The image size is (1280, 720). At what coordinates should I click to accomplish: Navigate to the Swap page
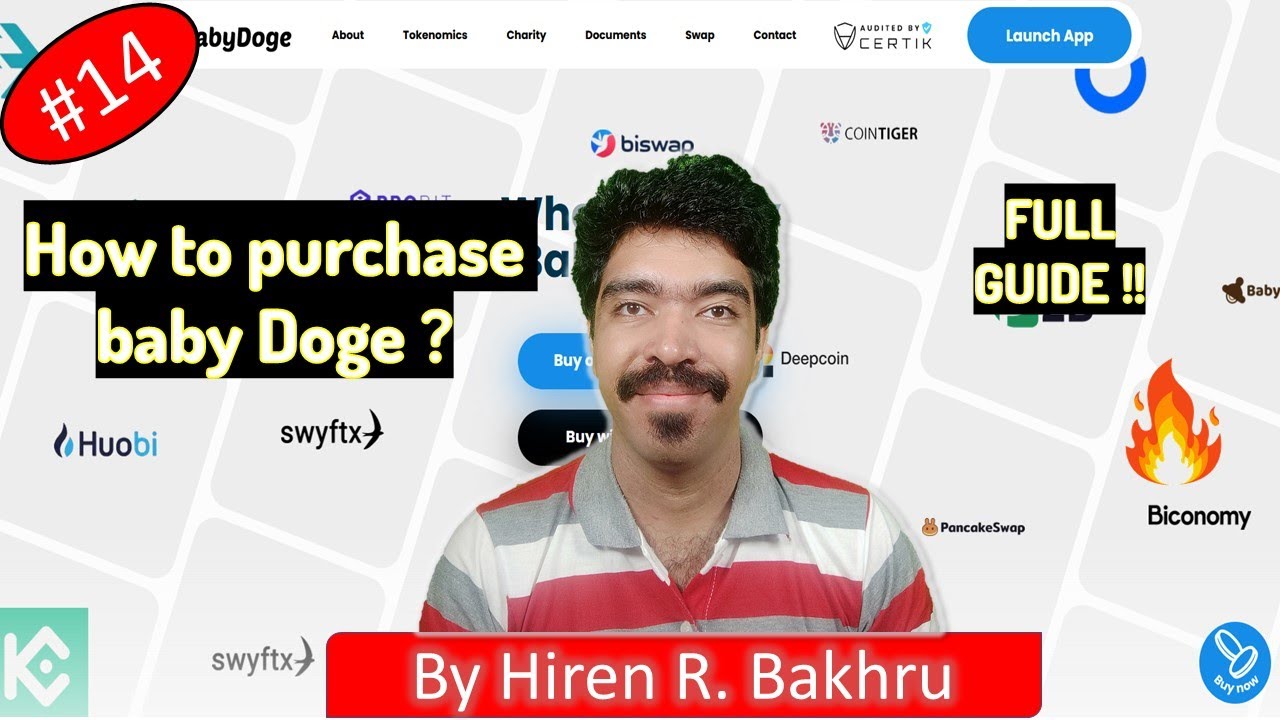click(x=700, y=35)
